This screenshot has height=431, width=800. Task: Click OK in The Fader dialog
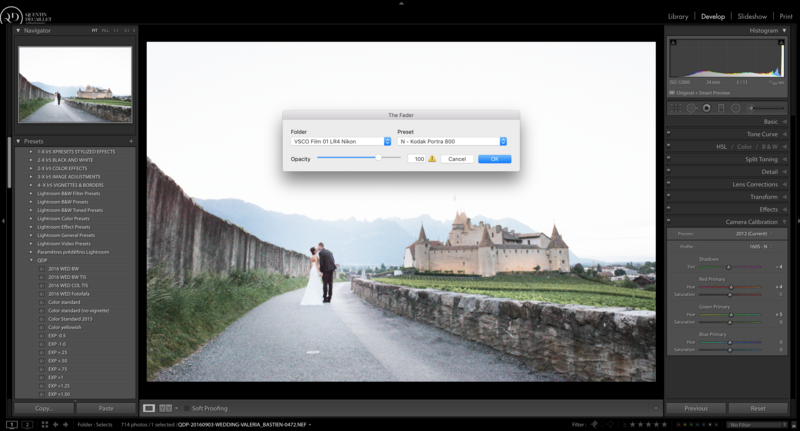click(494, 159)
